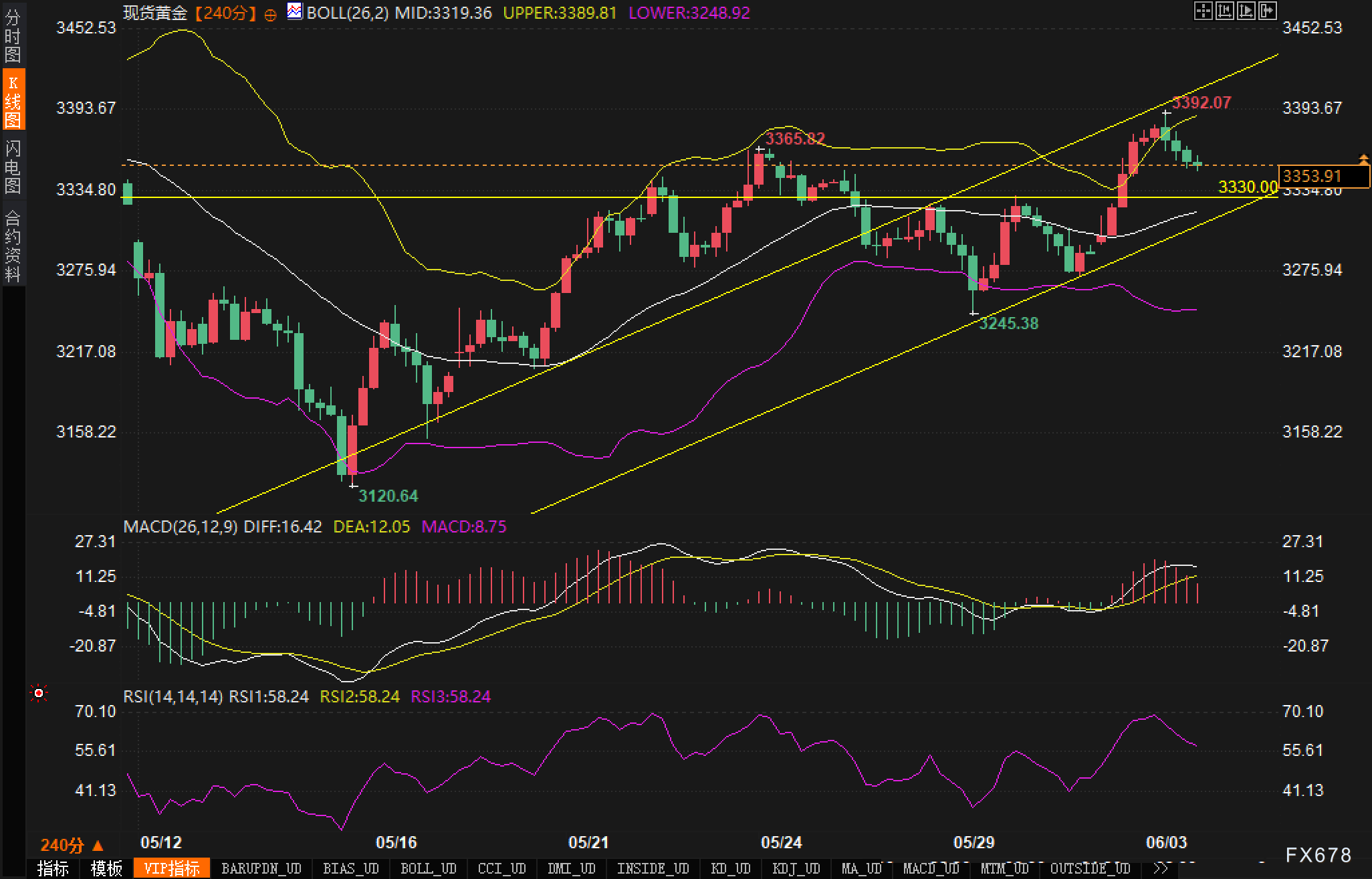This screenshot has width=1372, height=879.
Task: Apply the MACD_UD indicator
Action: pos(931,868)
